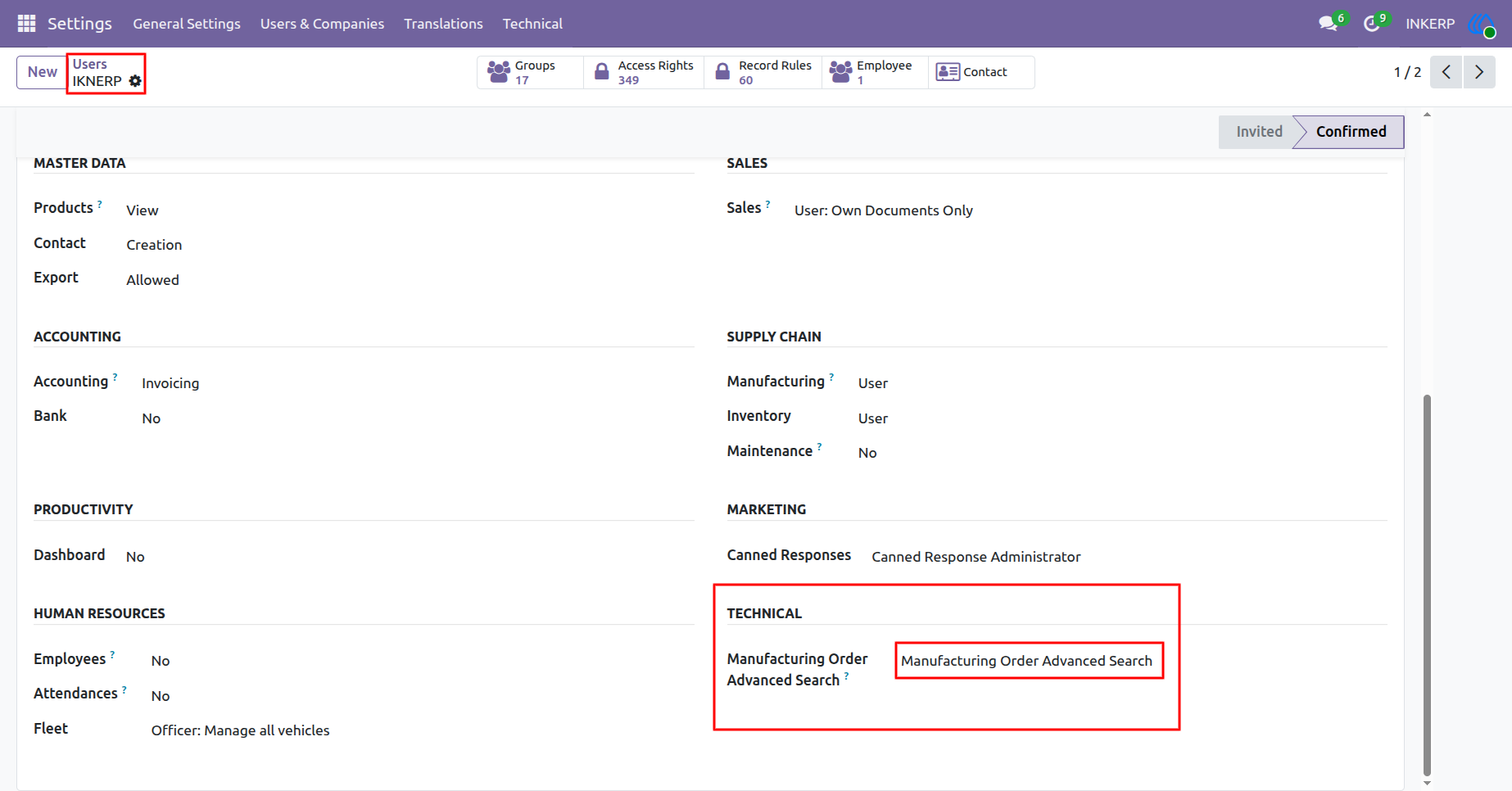Change the Fleet access value
This screenshot has height=791, width=1512.
pos(240,730)
